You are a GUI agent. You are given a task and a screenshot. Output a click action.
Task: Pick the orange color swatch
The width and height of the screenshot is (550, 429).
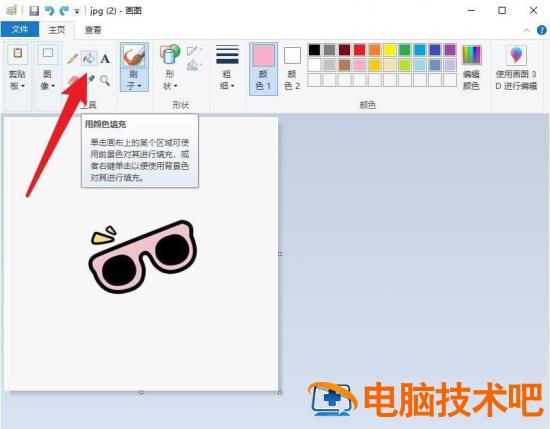click(x=375, y=50)
